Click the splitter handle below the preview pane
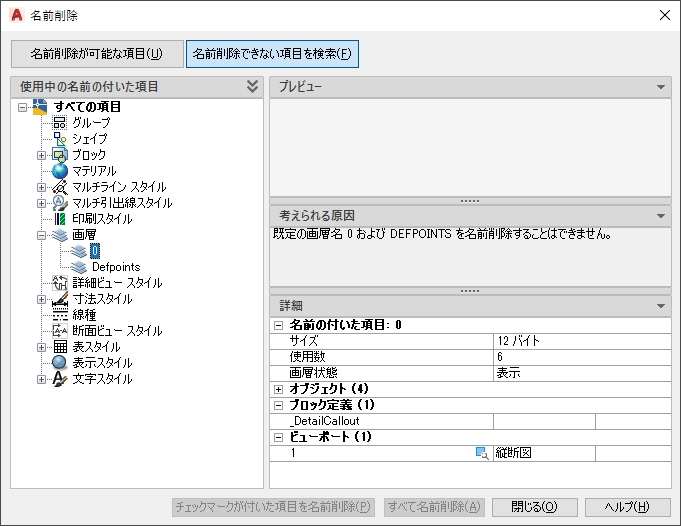The width and height of the screenshot is (681, 526). click(470, 201)
